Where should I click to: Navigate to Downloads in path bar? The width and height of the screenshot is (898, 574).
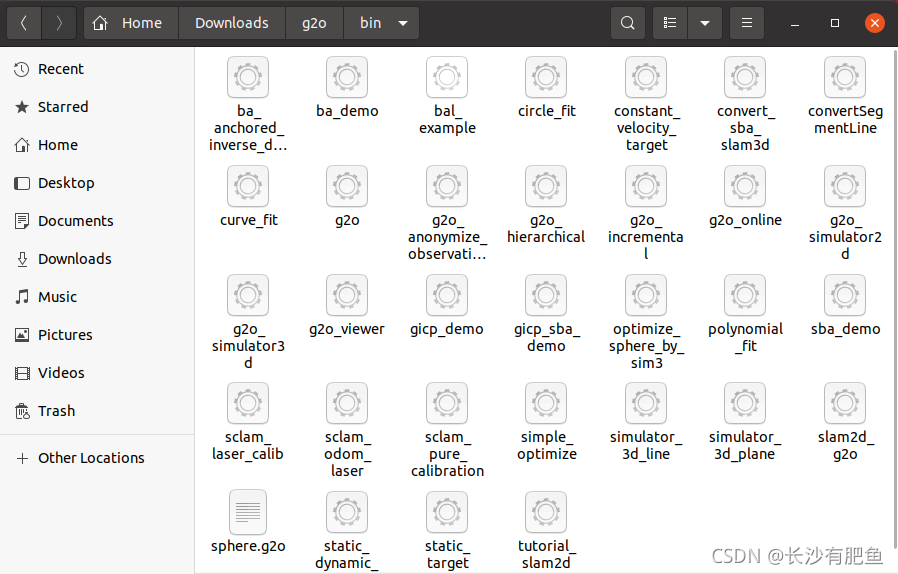[x=232, y=23]
